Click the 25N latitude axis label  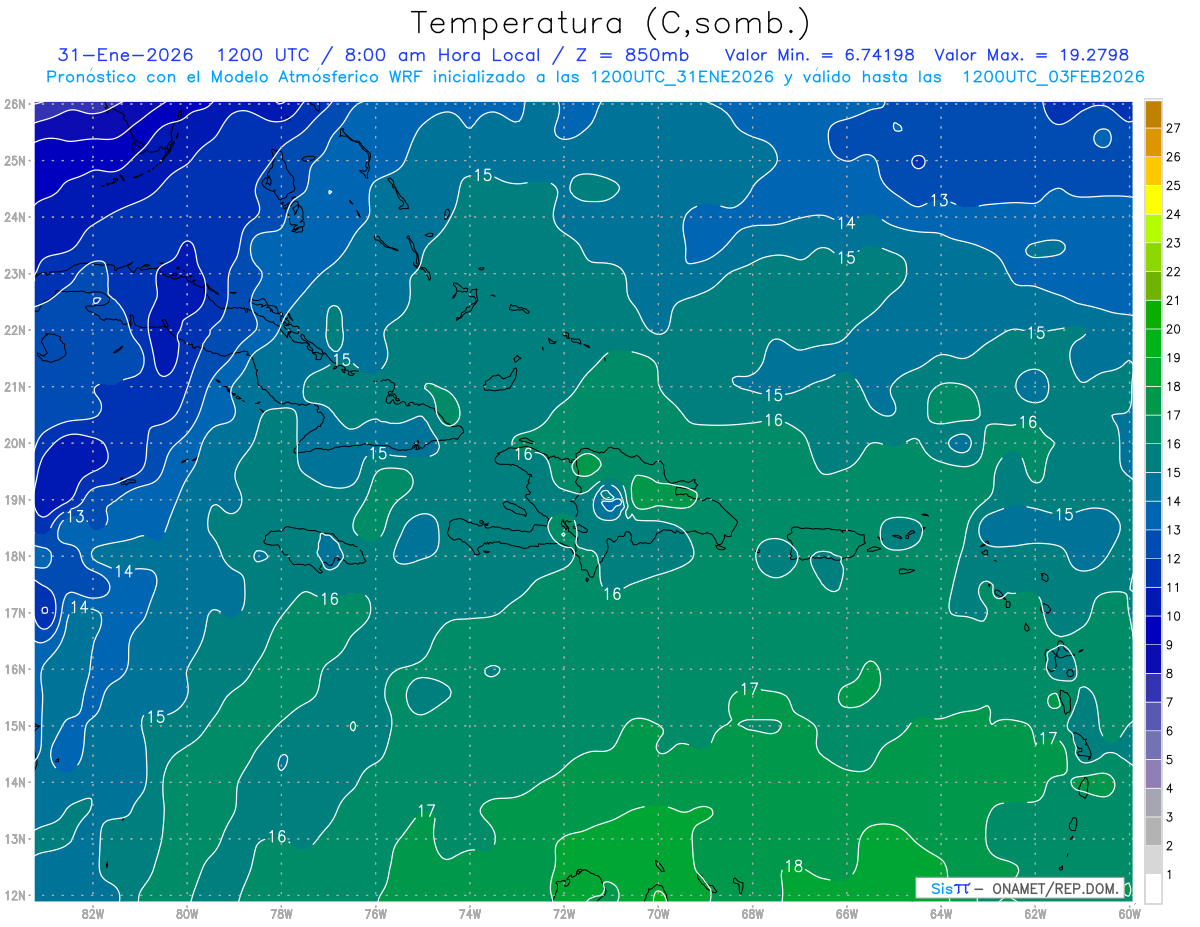14,160
